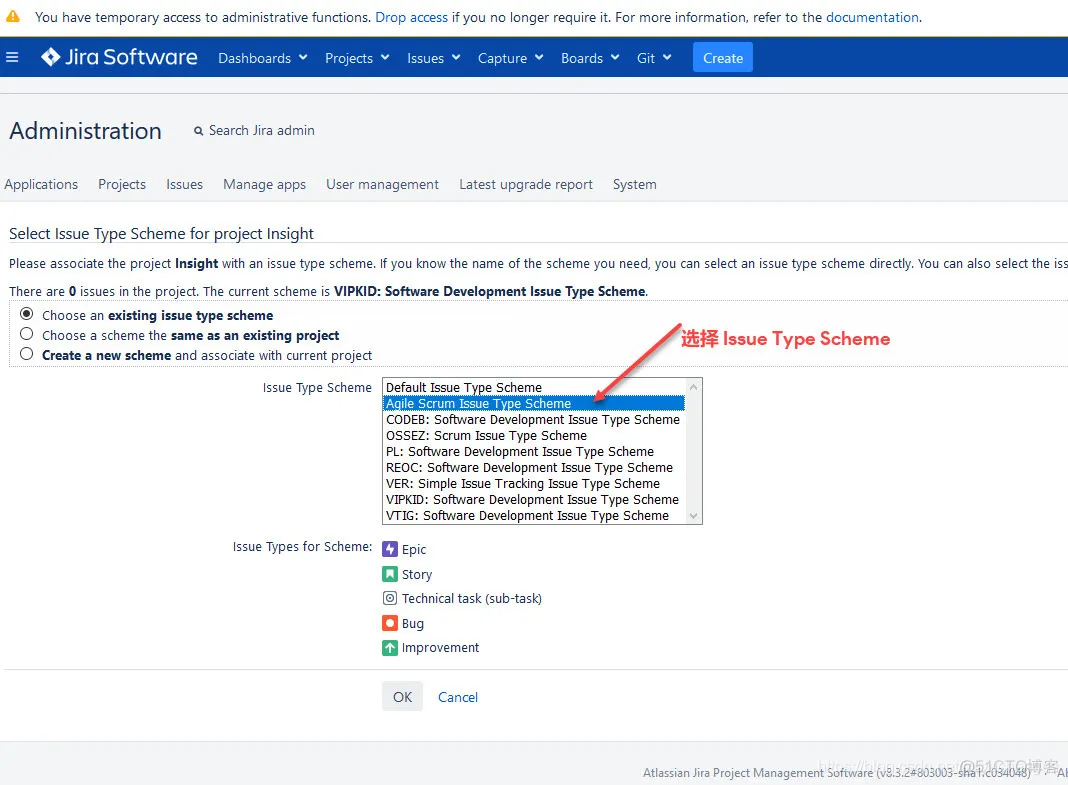Image resolution: width=1068 pixels, height=785 pixels.
Task: Expand the Capture dropdown menu
Action: tap(510, 58)
